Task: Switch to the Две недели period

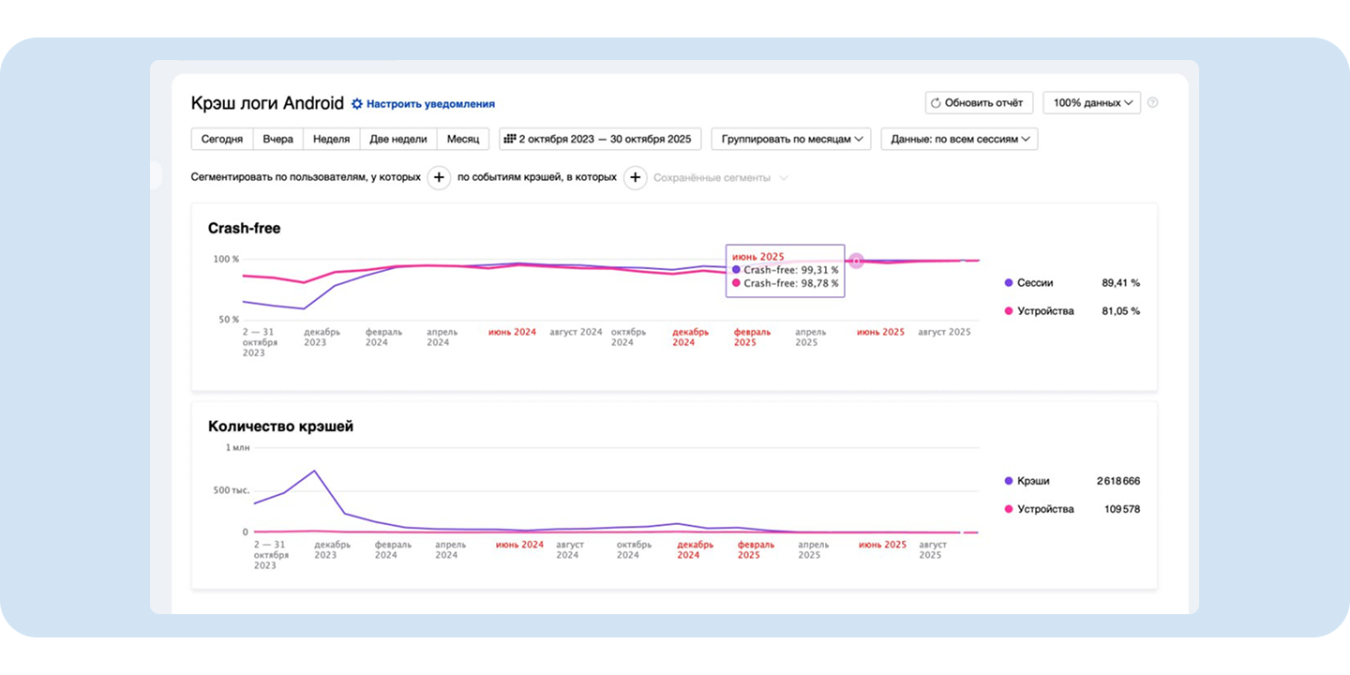Action: pyautogui.click(x=398, y=139)
